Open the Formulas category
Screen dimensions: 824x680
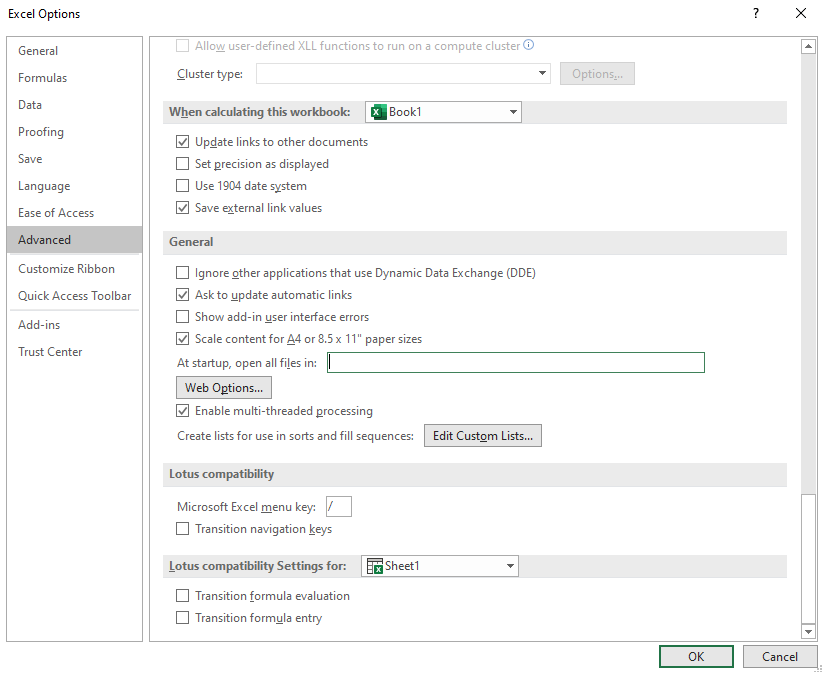74,78
